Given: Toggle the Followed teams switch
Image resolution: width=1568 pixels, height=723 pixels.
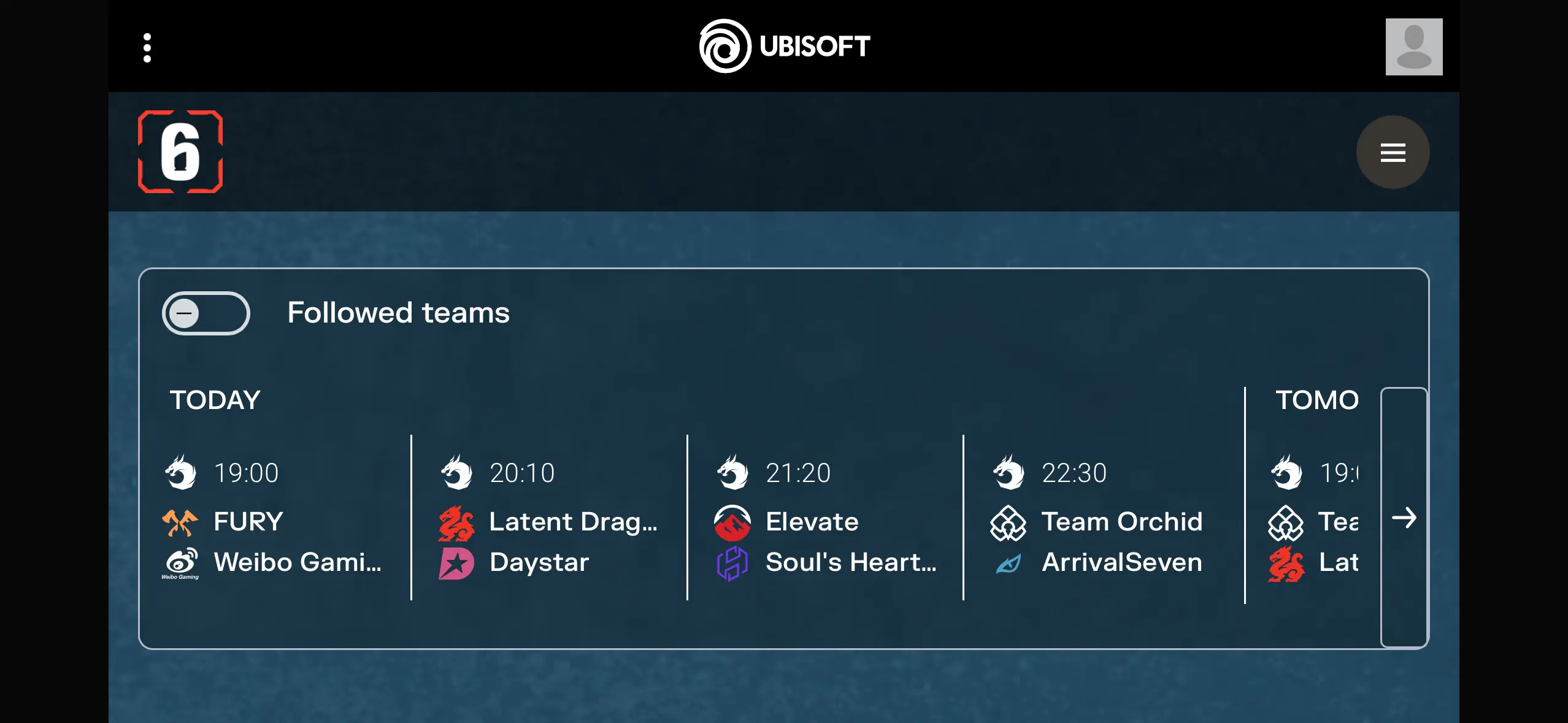Looking at the screenshot, I should pos(206,313).
